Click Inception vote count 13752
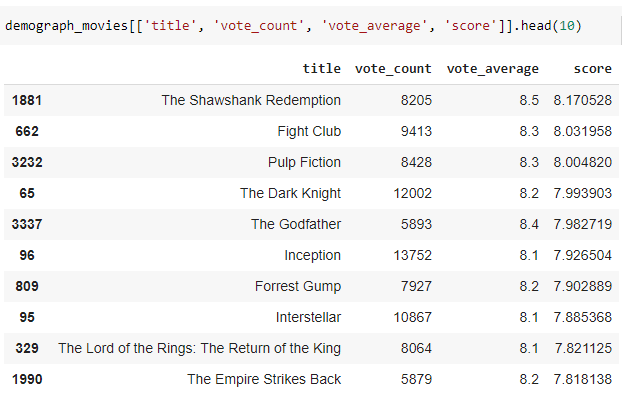Image resolution: width=622 pixels, height=400 pixels. pos(413,255)
